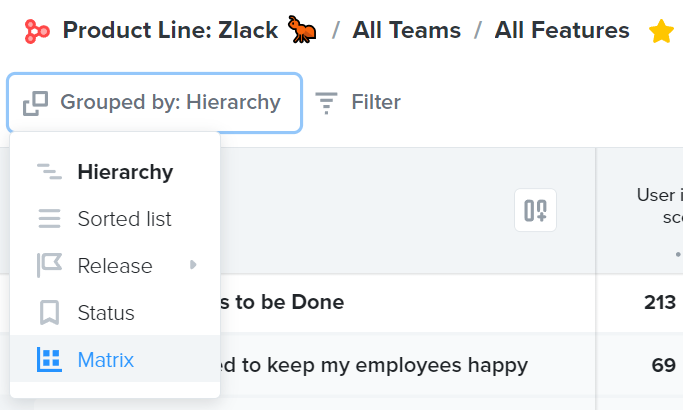Click the add column button
Viewport: 683px width, 410px height.
tap(535, 210)
